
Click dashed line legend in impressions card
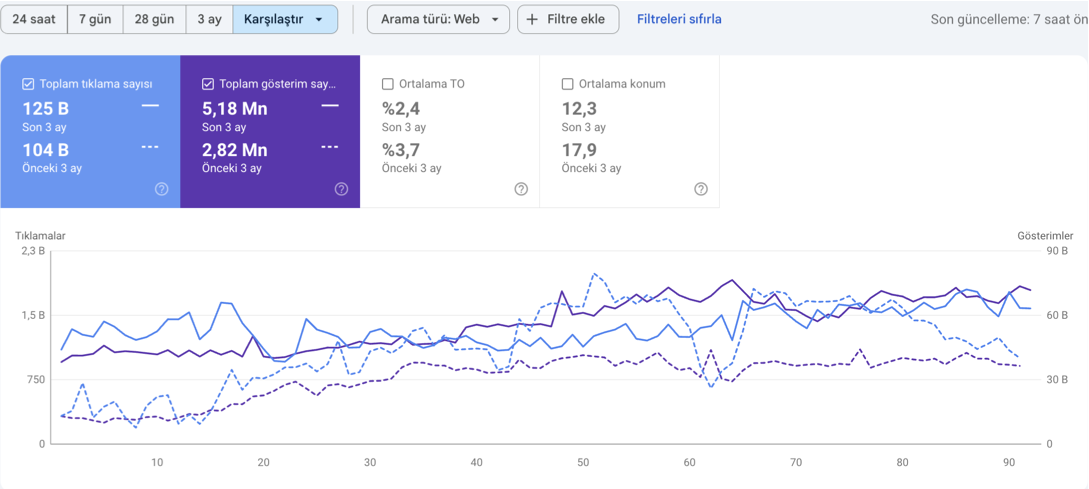click(330, 147)
